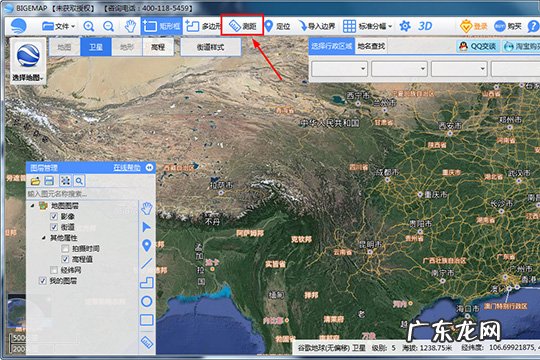Switch to the 卫星 satellite tab
The image size is (540, 360).
pos(96,47)
